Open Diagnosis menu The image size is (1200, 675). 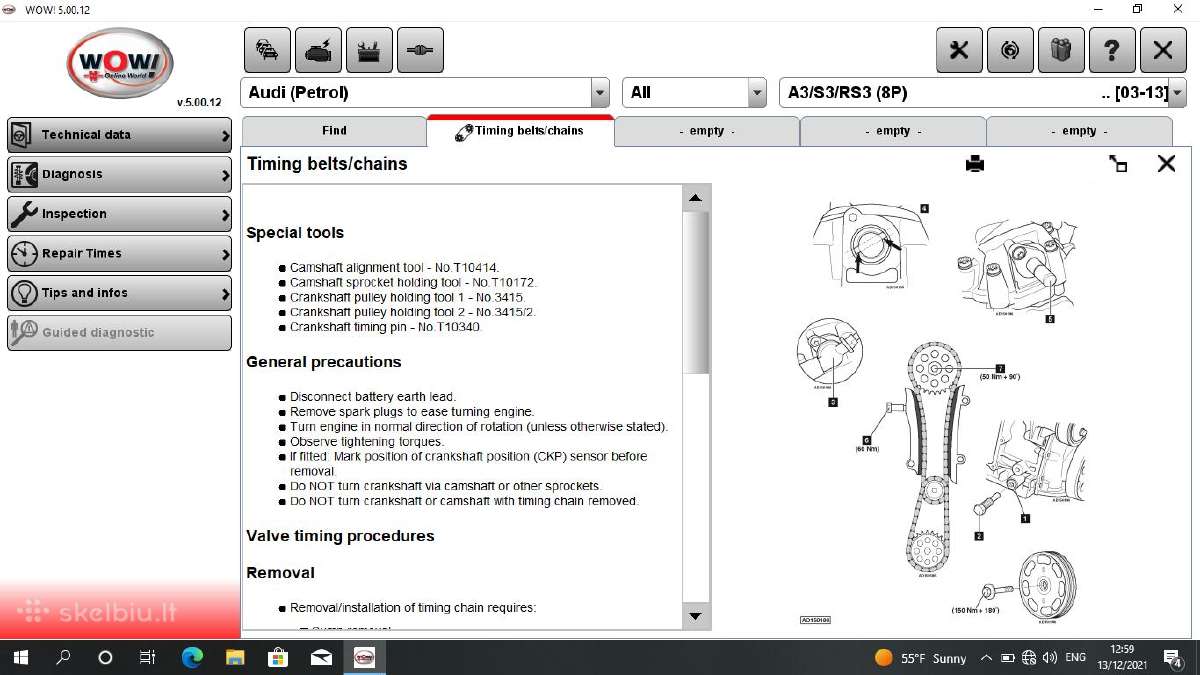(119, 174)
